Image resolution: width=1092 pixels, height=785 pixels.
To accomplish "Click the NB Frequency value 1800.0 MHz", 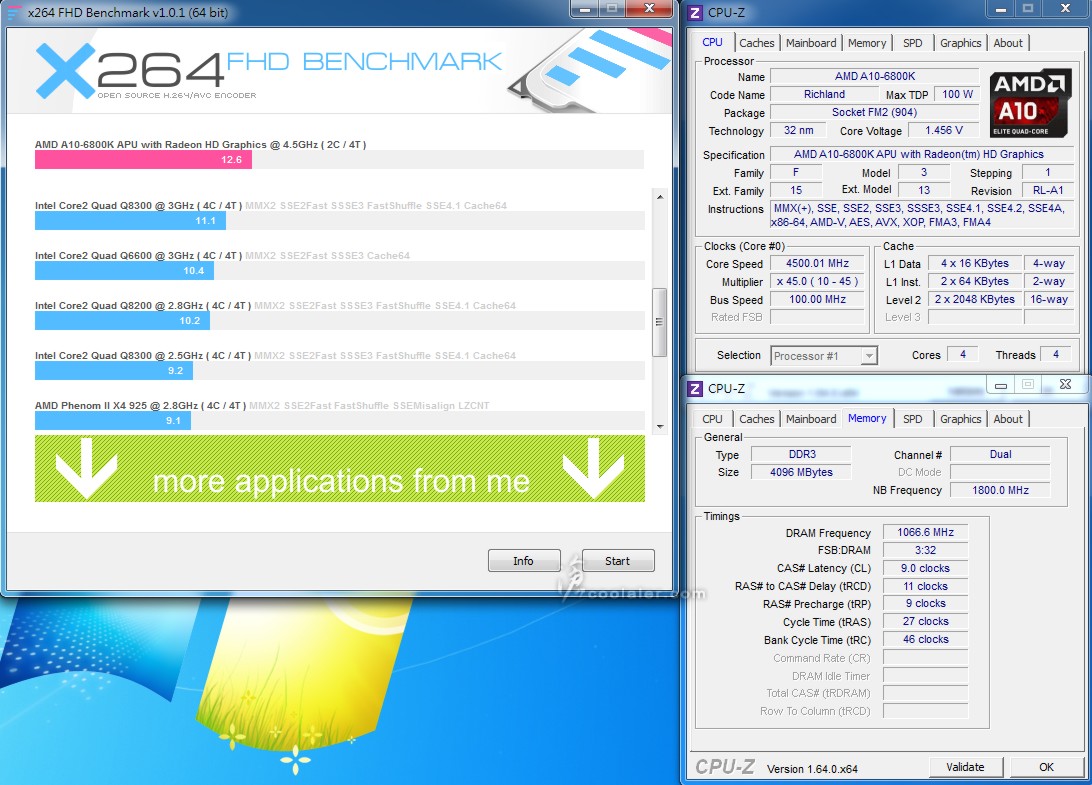I will click(x=1000, y=490).
